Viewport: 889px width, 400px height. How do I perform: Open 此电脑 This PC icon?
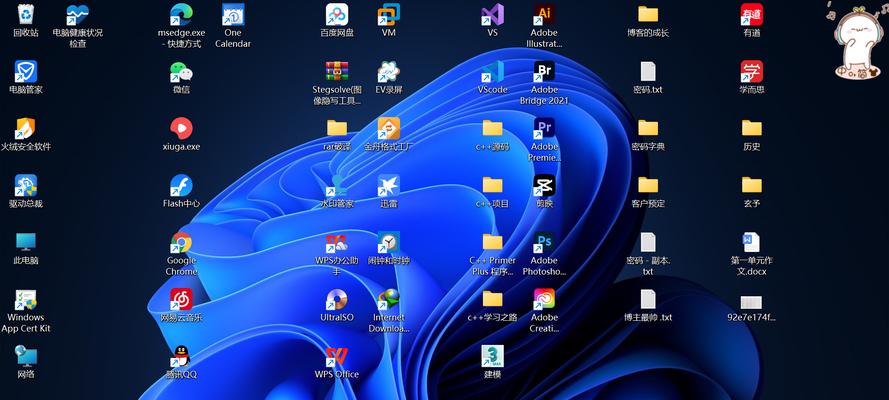pyautogui.click(x=26, y=242)
